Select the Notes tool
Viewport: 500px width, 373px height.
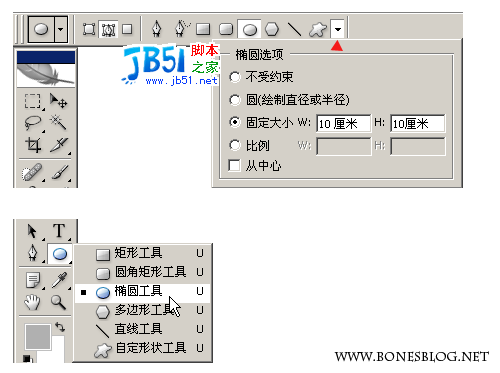[x=33, y=280]
